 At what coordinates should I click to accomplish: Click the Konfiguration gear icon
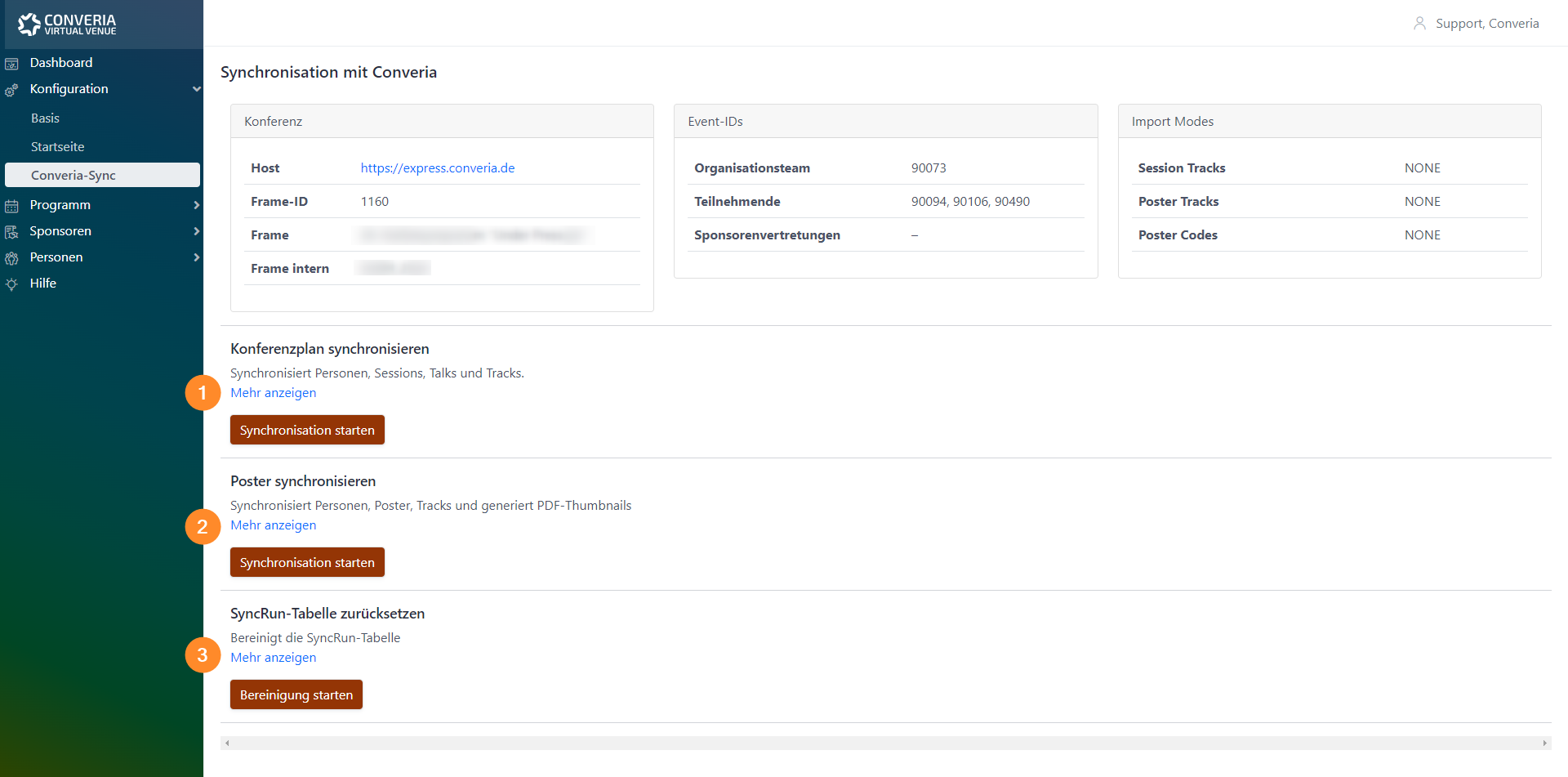click(12, 90)
